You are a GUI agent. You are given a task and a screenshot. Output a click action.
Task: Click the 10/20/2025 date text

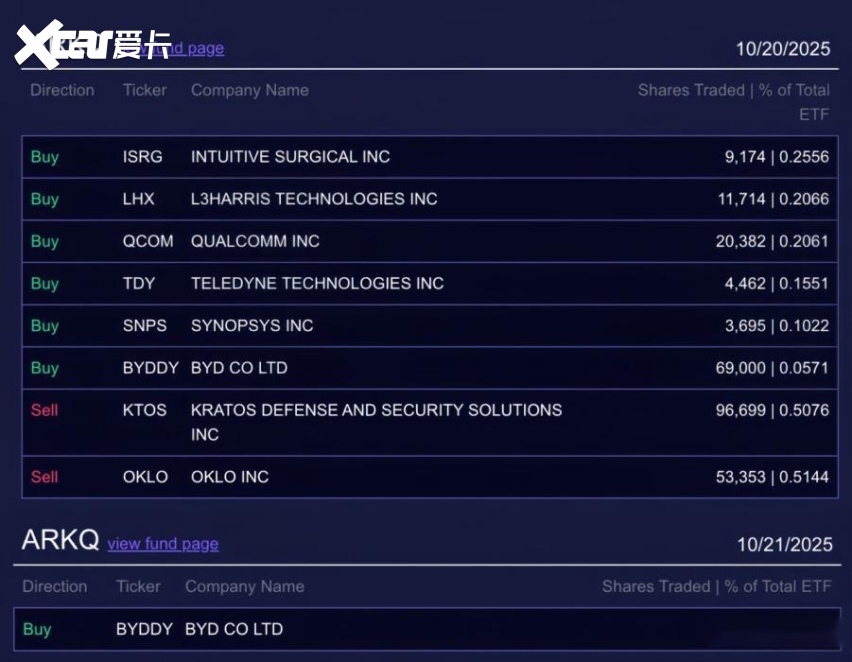(x=783, y=49)
